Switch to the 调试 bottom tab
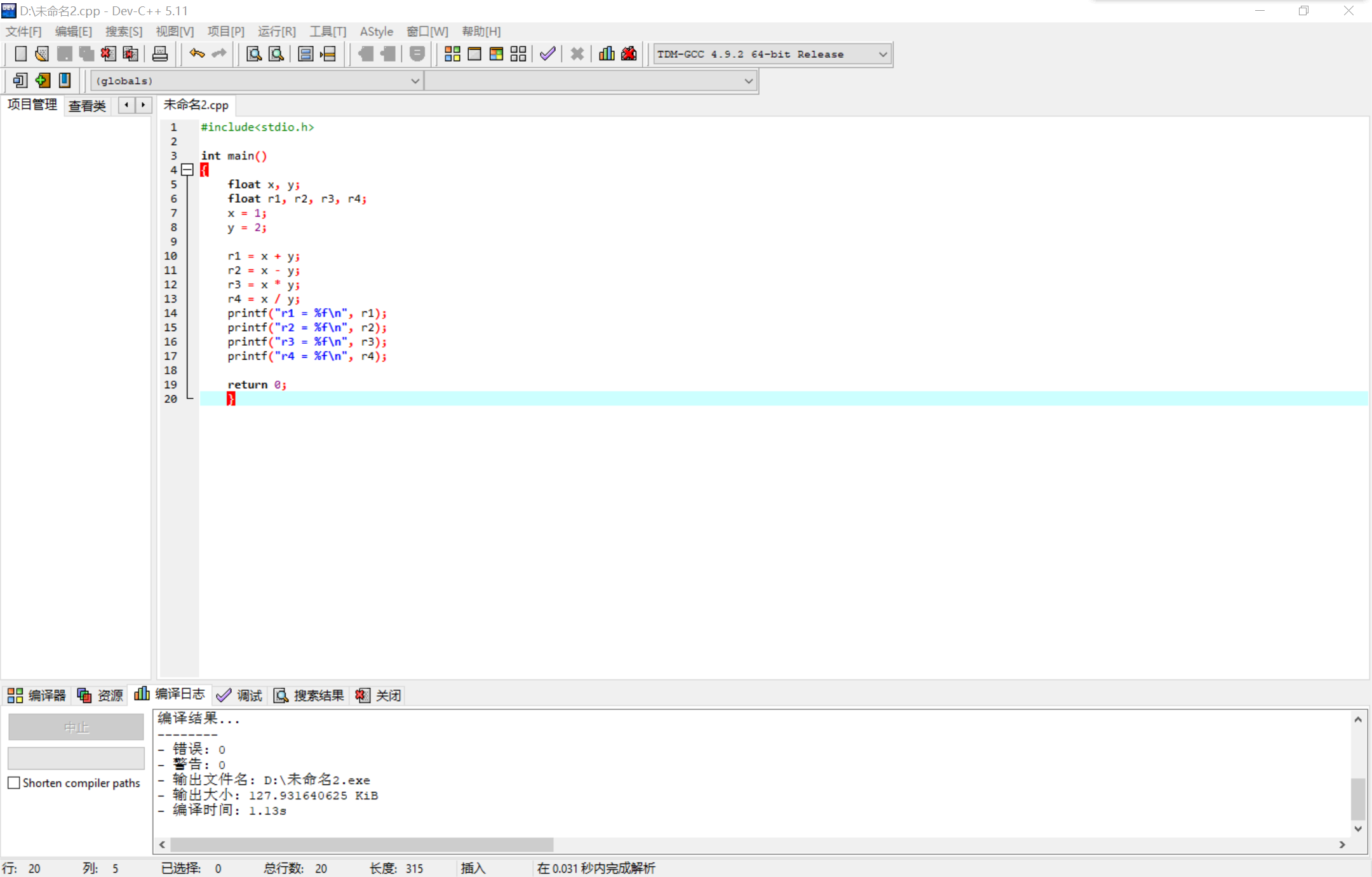This screenshot has width=1372, height=877. 240,695
